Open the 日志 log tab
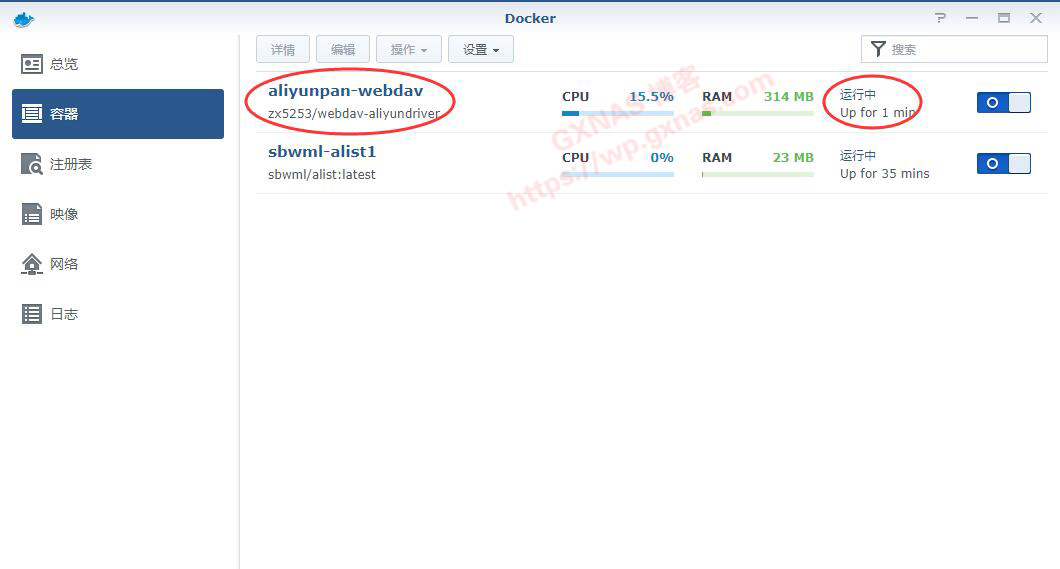Image resolution: width=1060 pixels, height=569 pixels. tap(118, 314)
